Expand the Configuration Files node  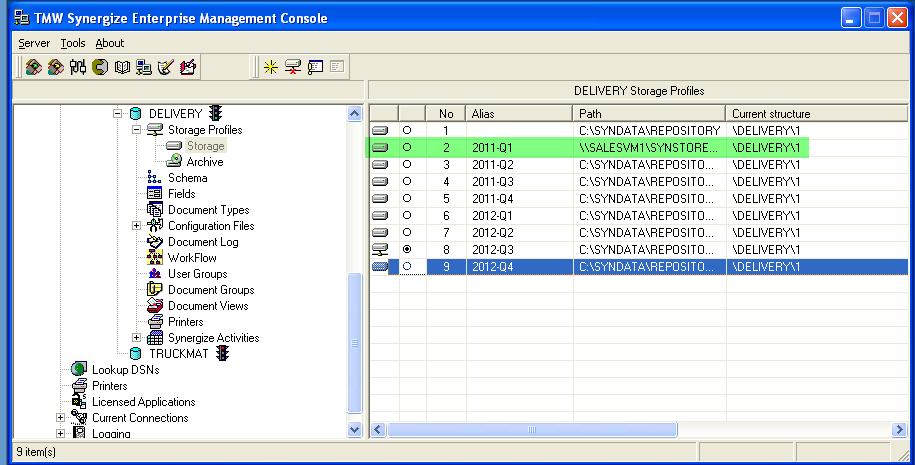tap(137, 226)
